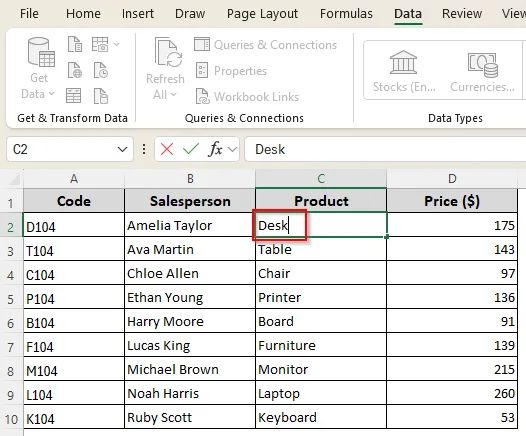Click cell containing Furniture
Image resolution: width=526 pixels, height=436 pixels.
tap(321, 345)
